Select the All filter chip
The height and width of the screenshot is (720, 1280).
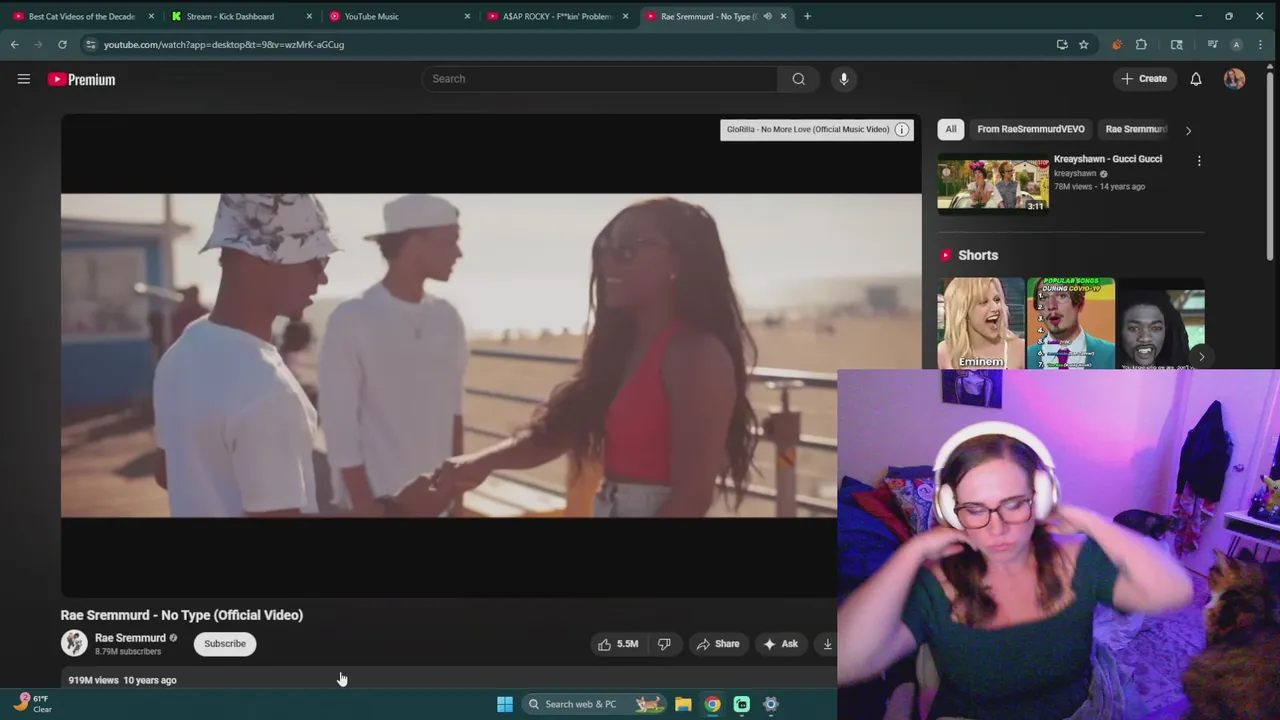[x=951, y=129]
